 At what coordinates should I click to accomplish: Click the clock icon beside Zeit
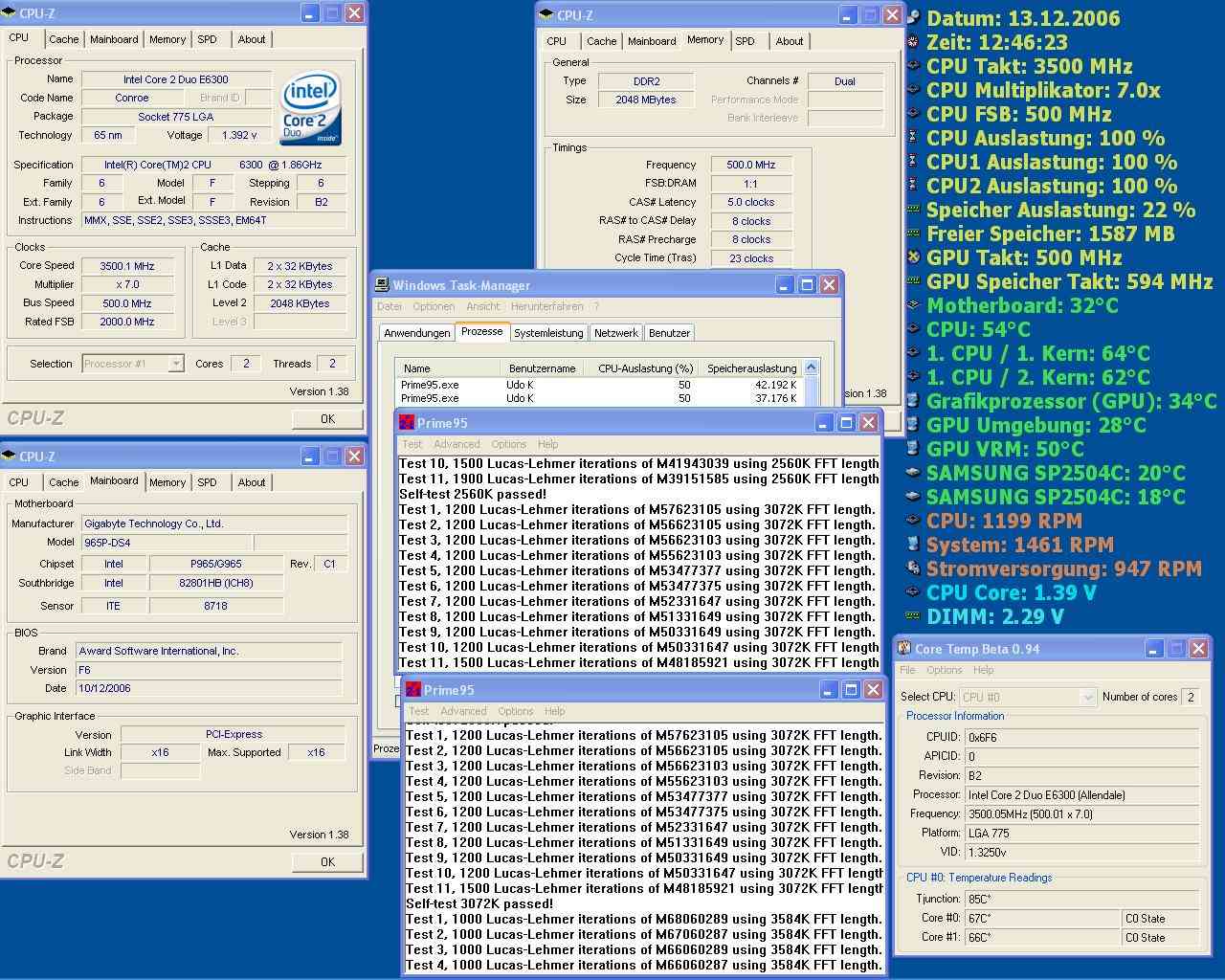click(913, 41)
